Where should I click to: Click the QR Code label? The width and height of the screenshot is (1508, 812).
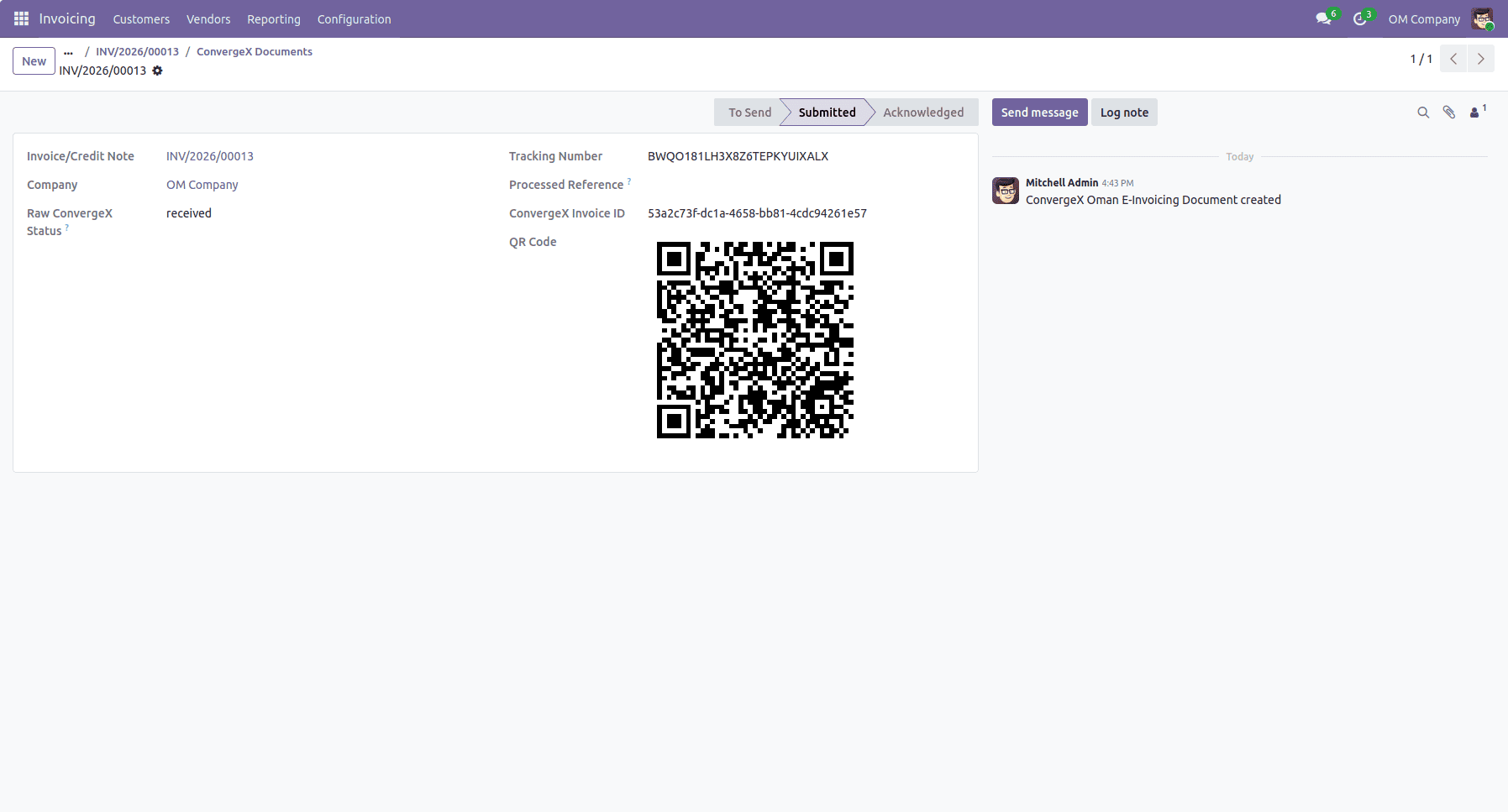point(533,242)
